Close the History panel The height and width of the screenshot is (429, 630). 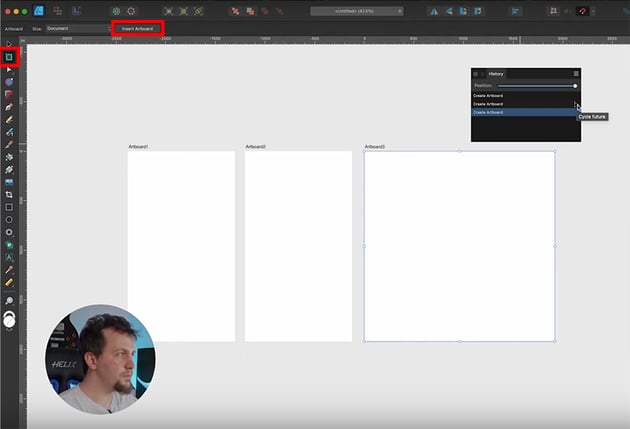pos(475,74)
